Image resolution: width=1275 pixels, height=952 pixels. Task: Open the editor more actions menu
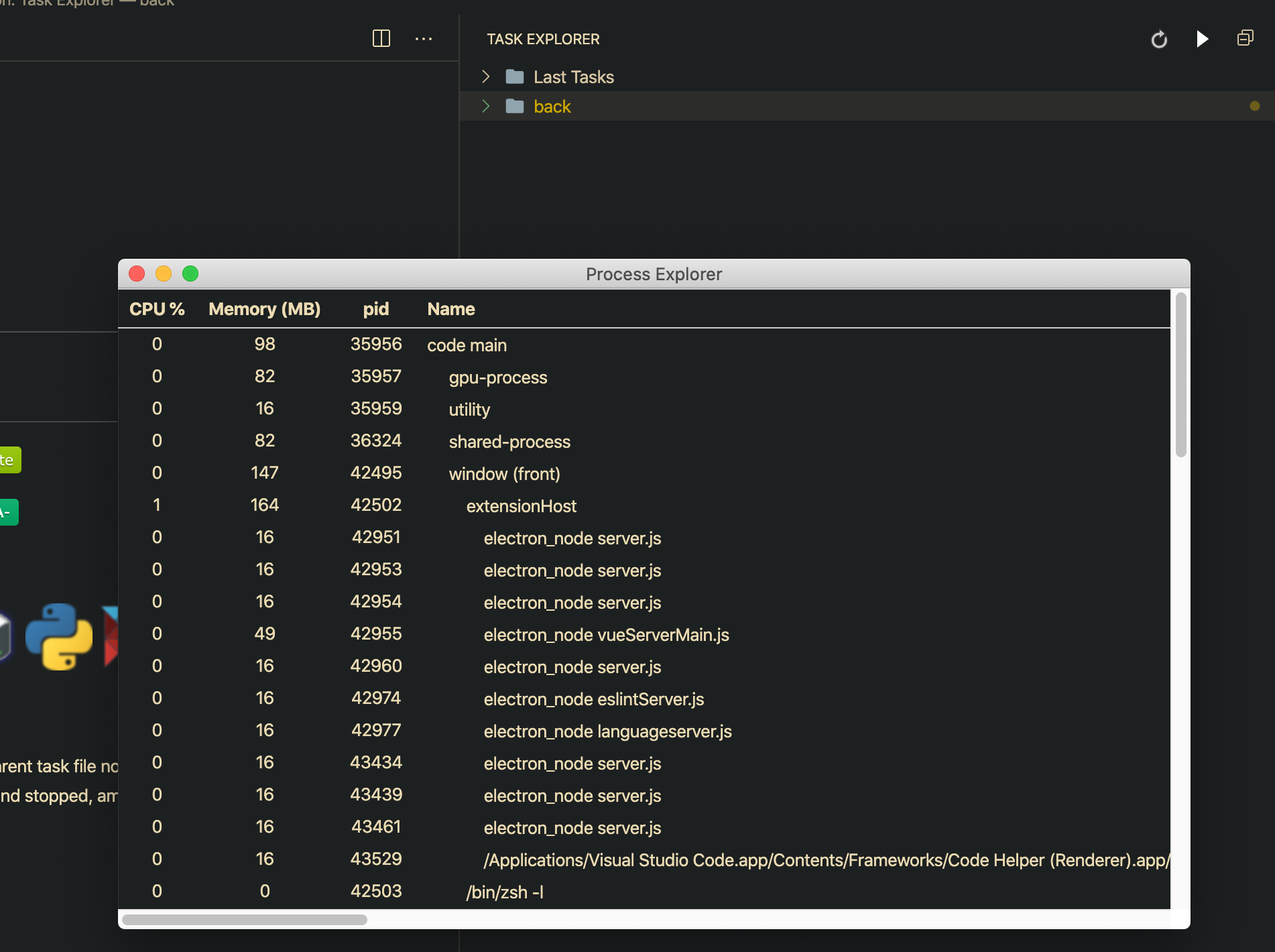point(424,39)
